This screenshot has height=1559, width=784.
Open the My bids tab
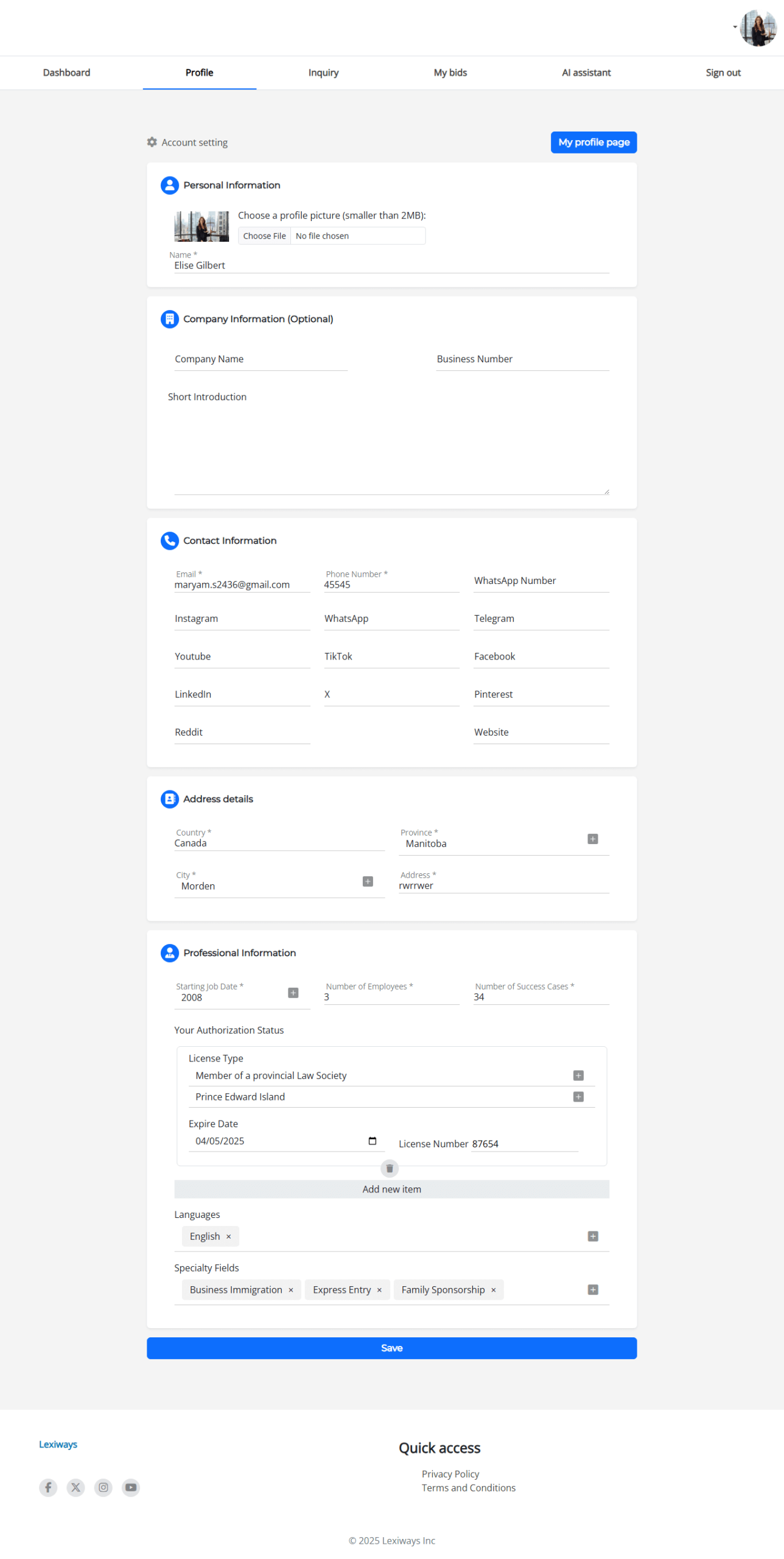tap(450, 72)
